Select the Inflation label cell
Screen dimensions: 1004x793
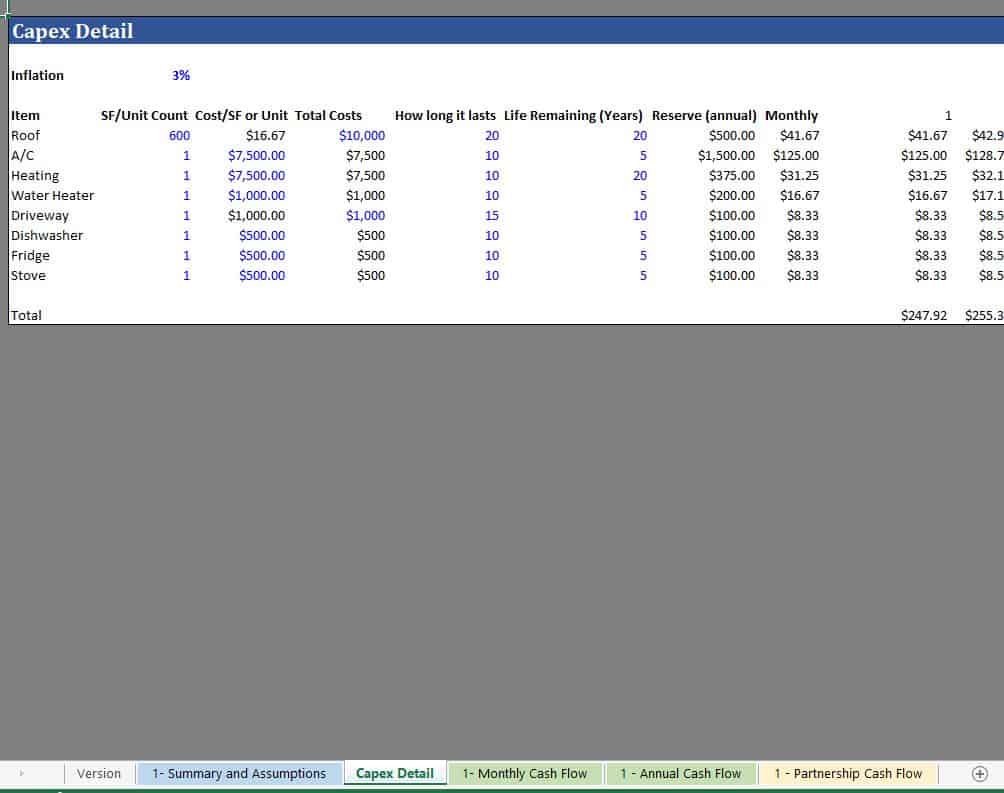[37, 75]
